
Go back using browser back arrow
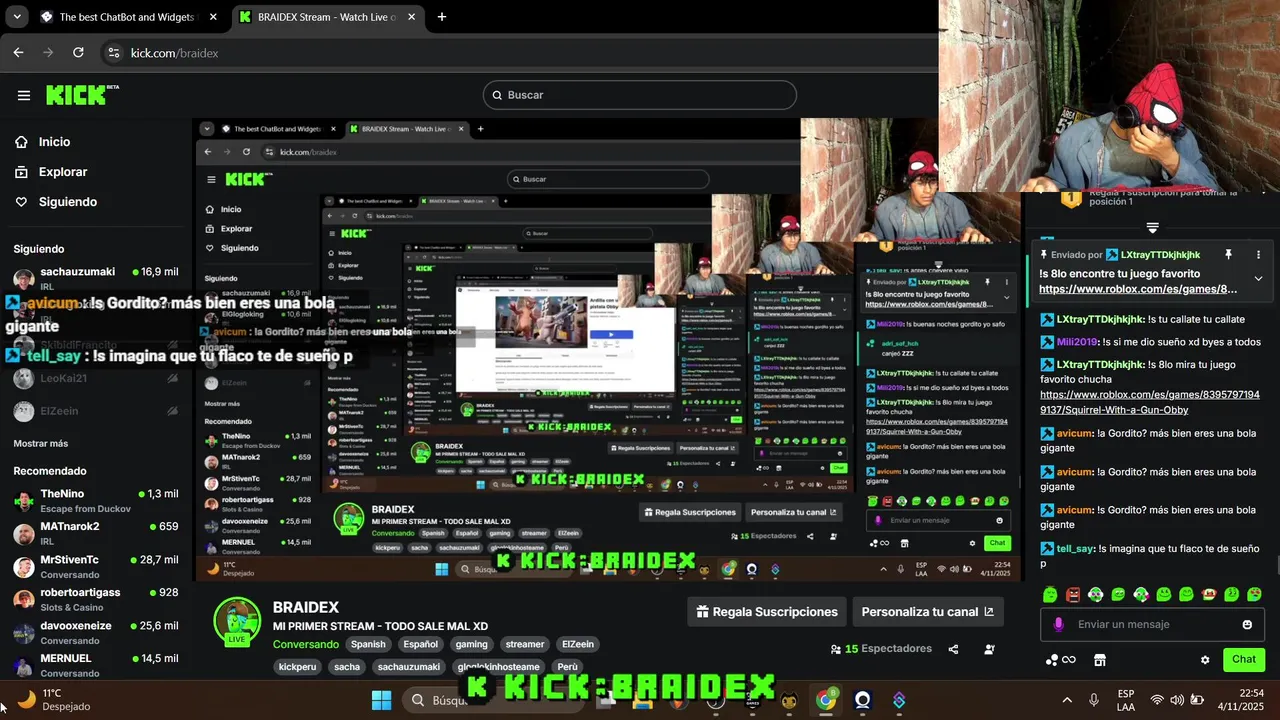tap(18, 53)
